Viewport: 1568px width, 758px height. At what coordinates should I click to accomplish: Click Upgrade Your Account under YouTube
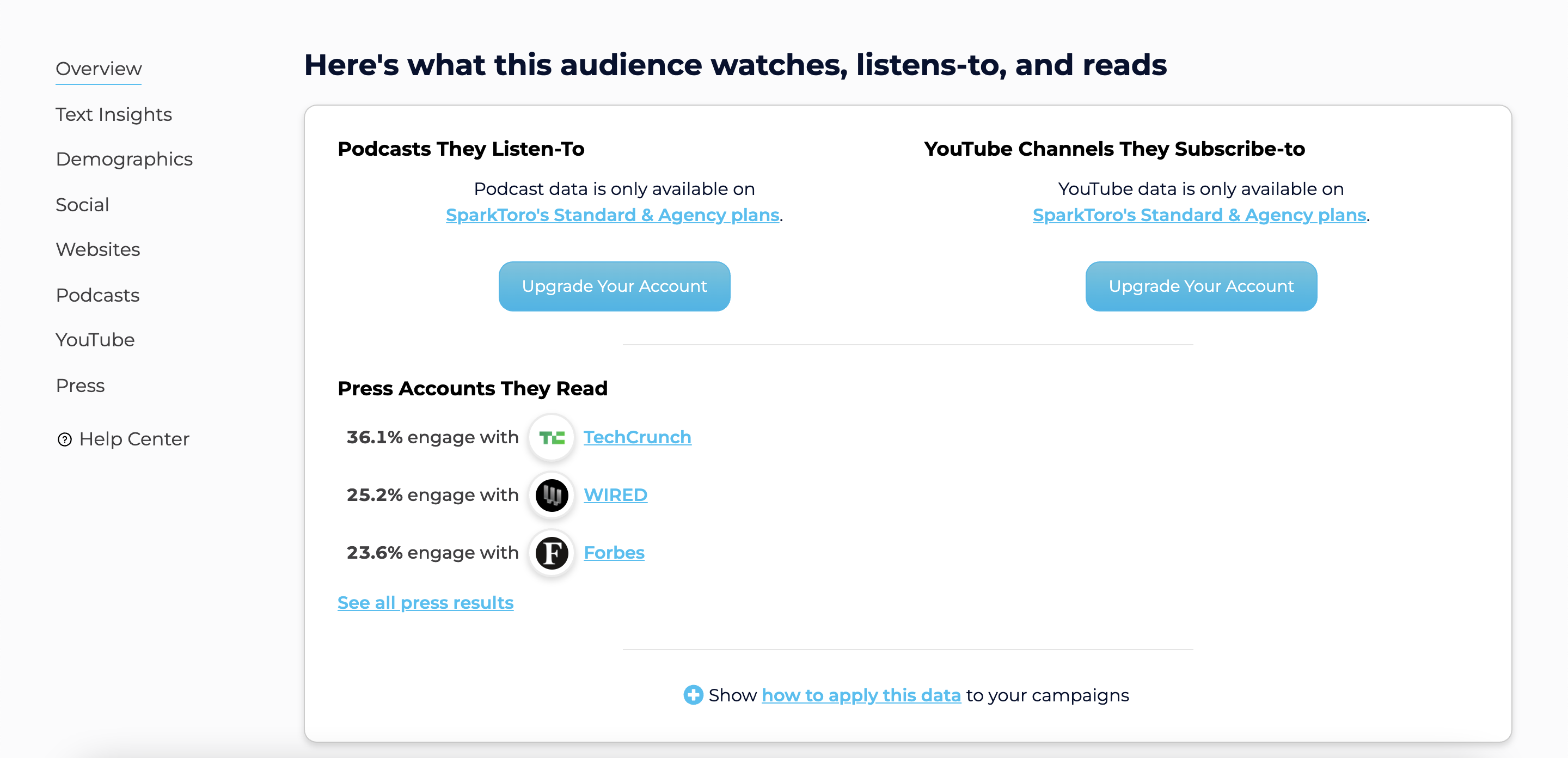(x=1201, y=286)
